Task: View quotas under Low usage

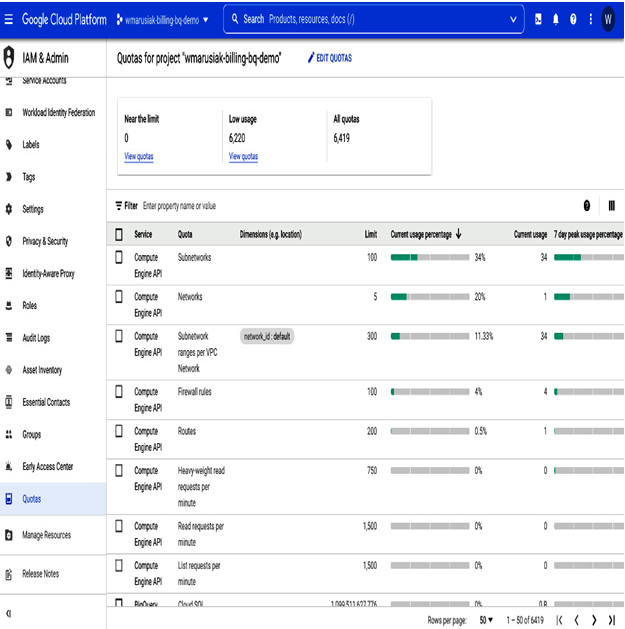Action: [243, 156]
